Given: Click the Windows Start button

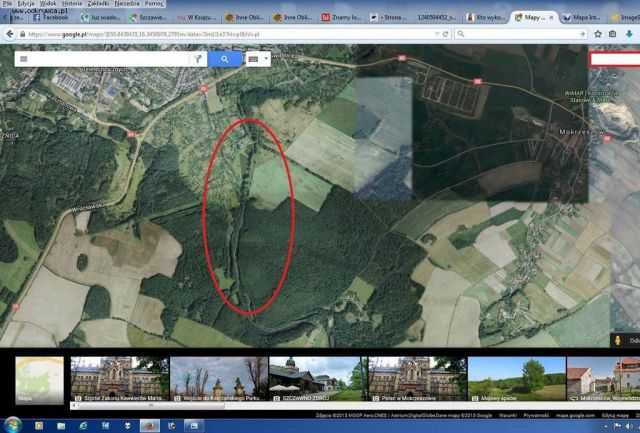Looking at the screenshot, I should pyautogui.click(x=12, y=425).
